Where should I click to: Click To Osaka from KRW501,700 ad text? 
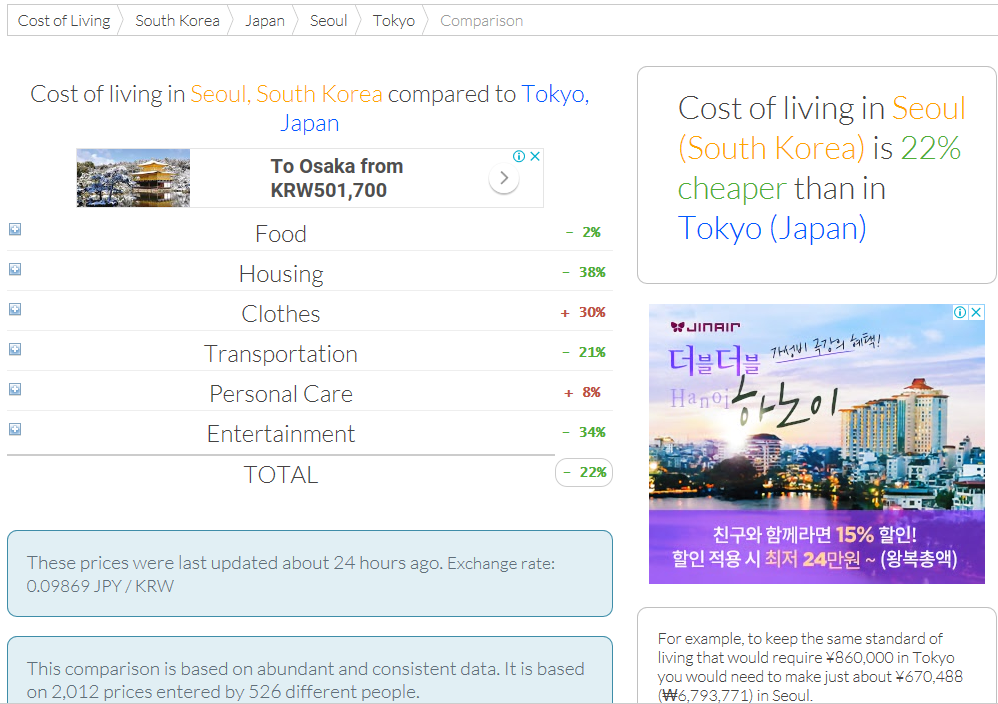(x=337, y=178)
